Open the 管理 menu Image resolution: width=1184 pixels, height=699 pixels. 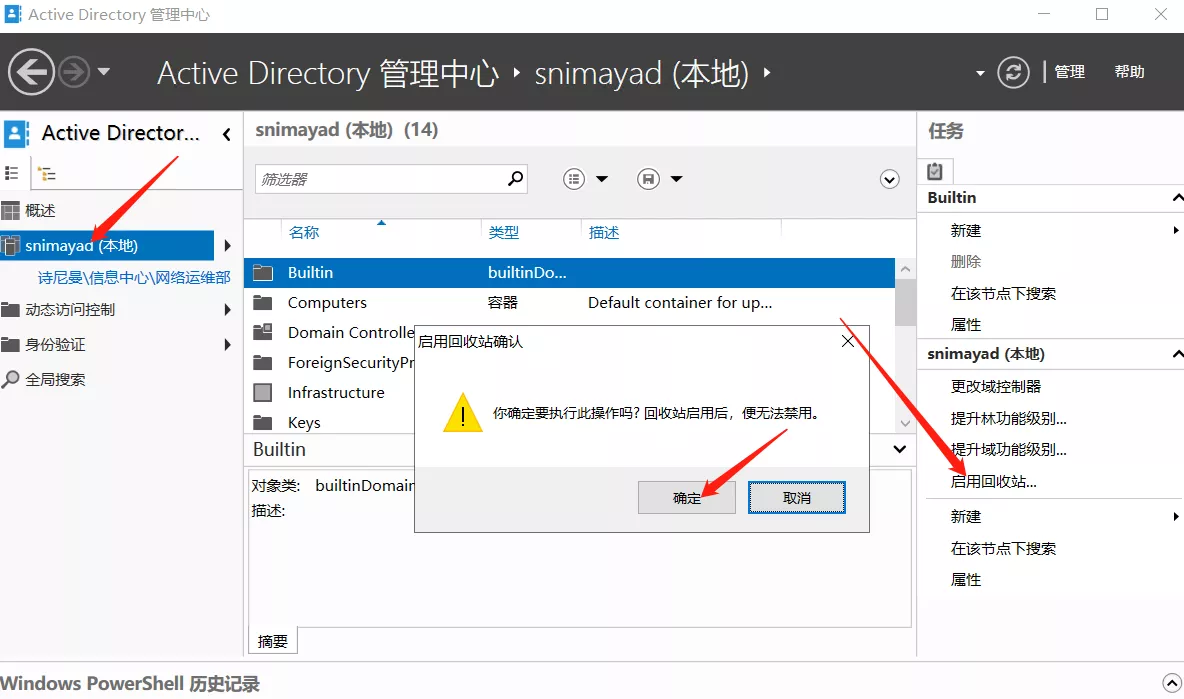click(1069, 72)
